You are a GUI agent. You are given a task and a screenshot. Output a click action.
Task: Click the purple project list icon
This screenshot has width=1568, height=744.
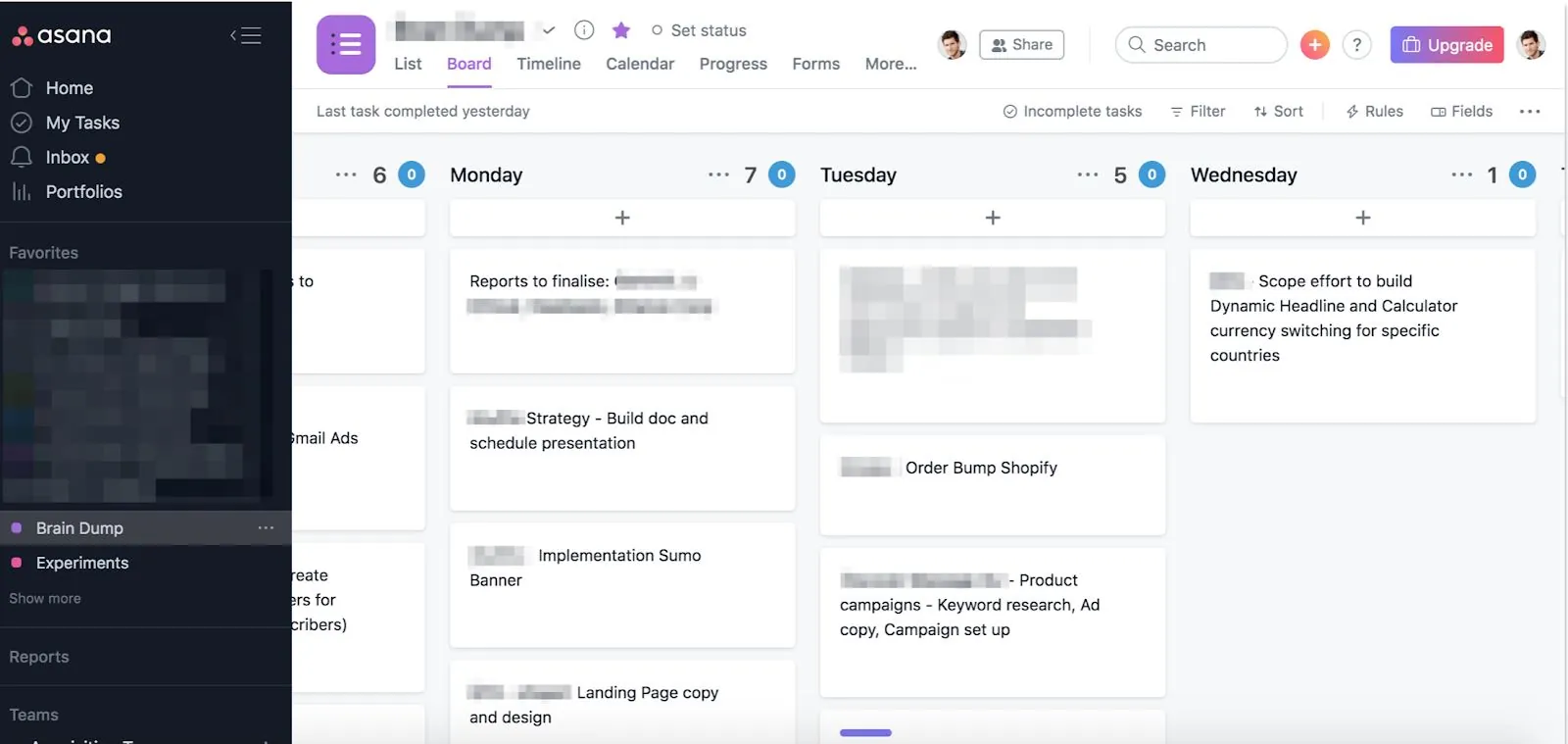(346, 45)
